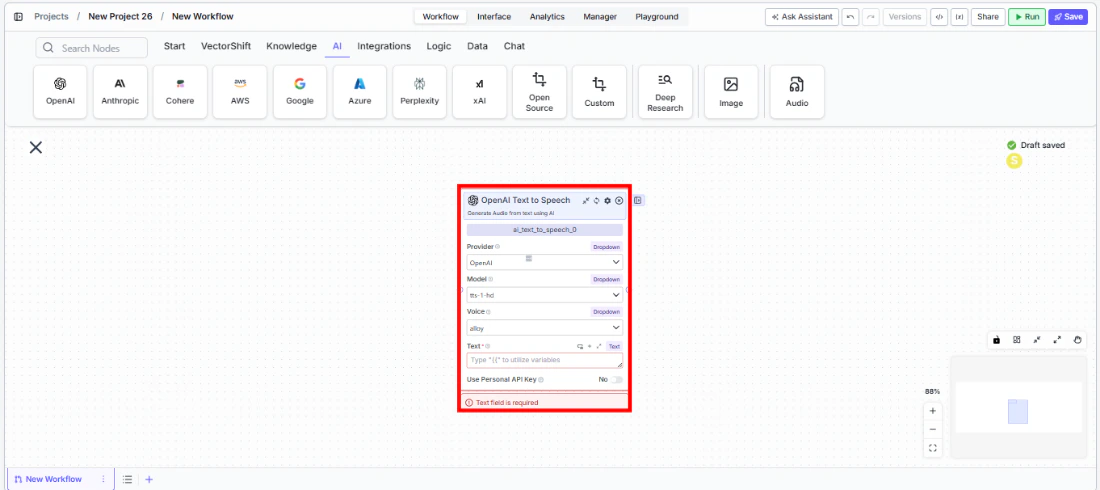Open the Logic node category

point(439,46)
